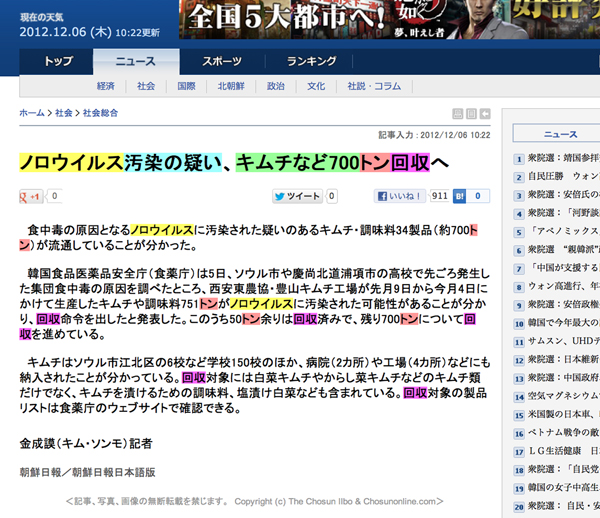The width and height of the screenshot is (600, 518).
Task: Click the top banner advertisement
Action: [390, 19]
